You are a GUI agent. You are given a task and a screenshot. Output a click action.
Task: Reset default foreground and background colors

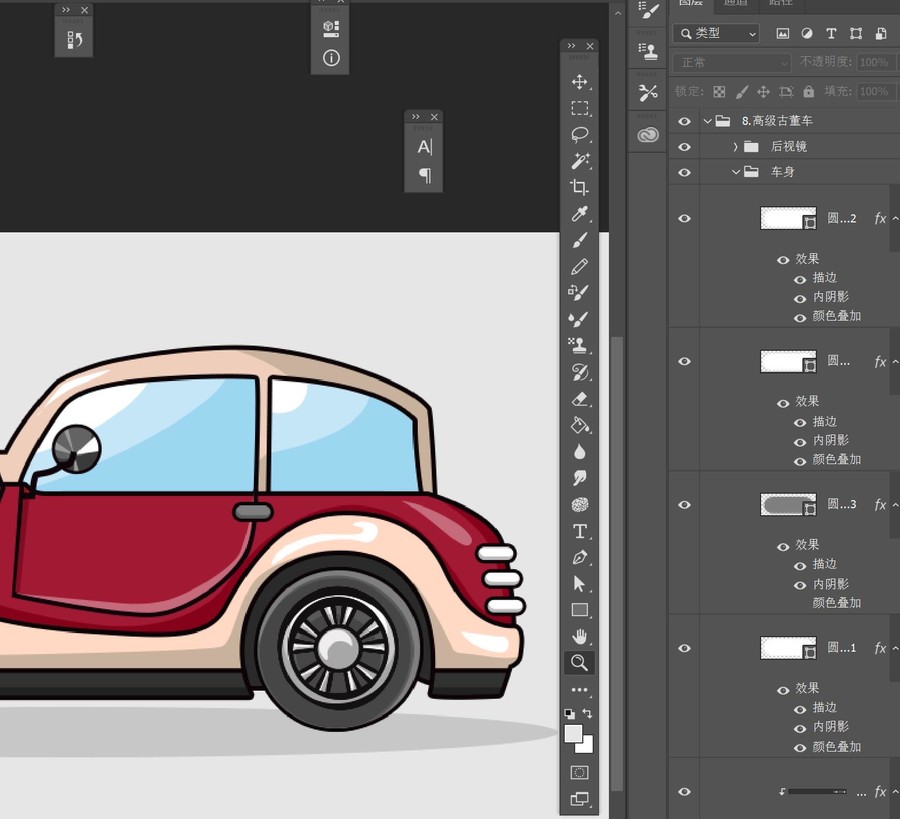pos(569,714)
